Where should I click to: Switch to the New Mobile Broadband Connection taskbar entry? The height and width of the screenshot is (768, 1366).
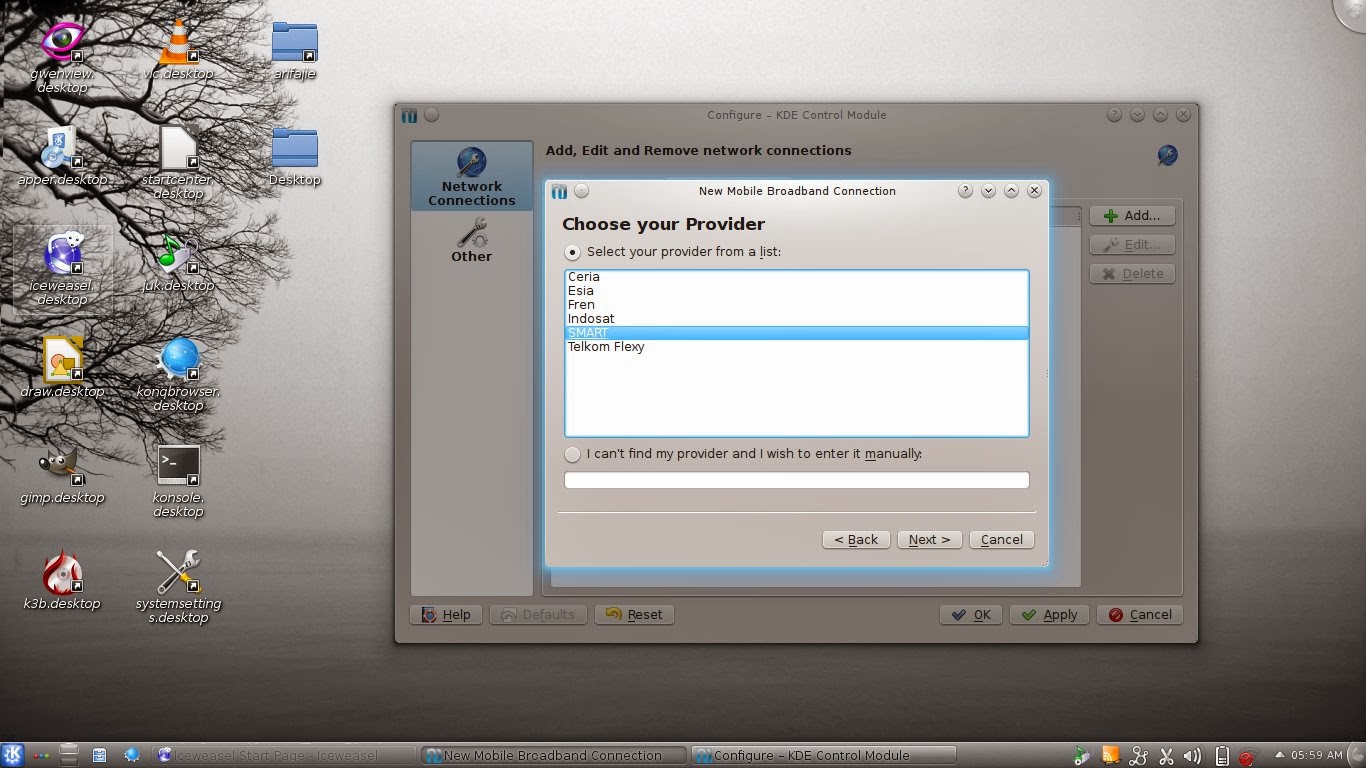point(553,755)
